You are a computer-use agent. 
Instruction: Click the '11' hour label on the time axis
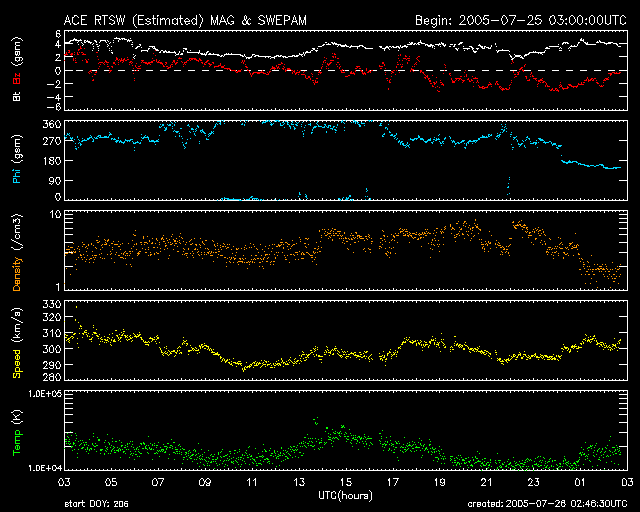251,483
